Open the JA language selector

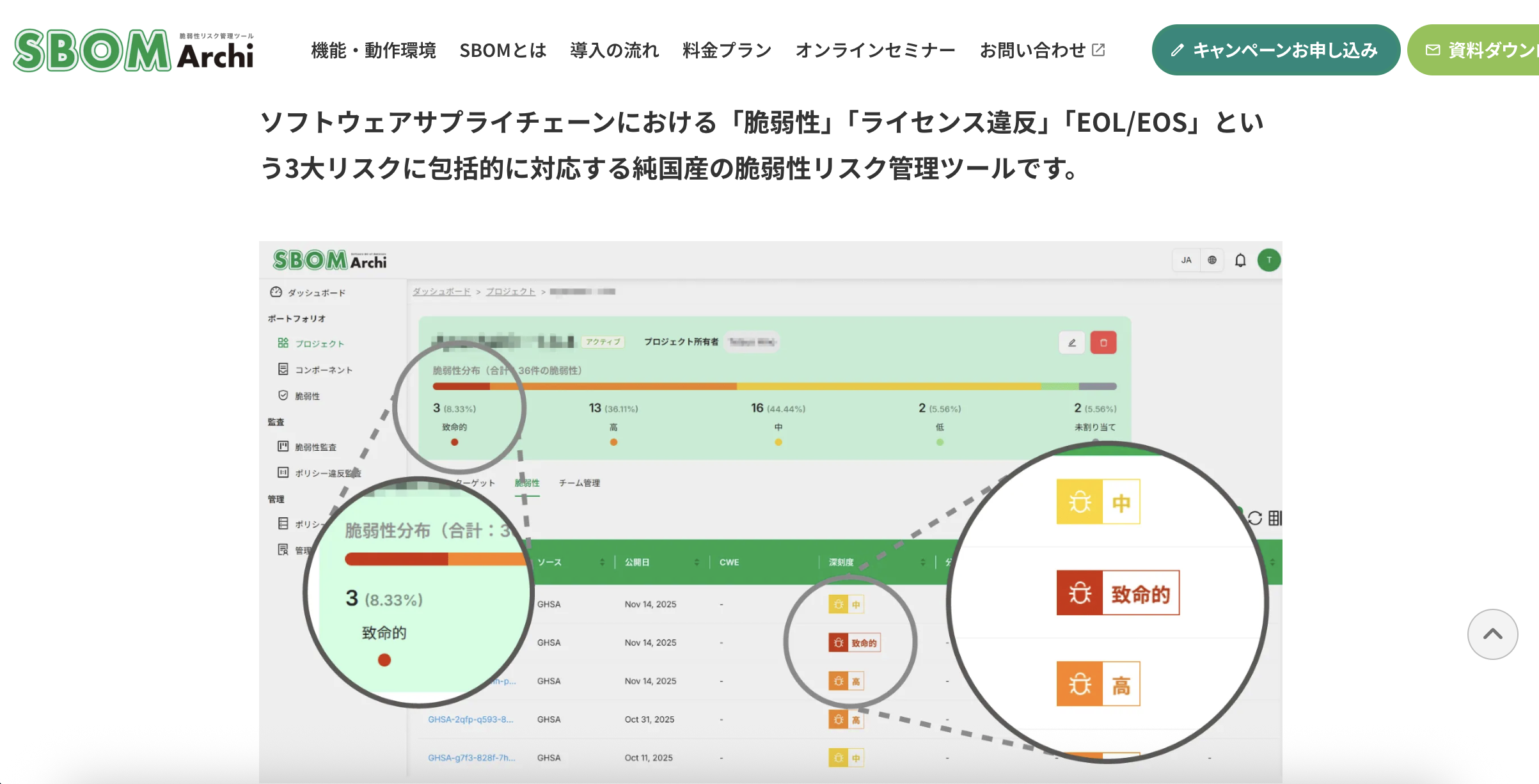(1186, 260)
